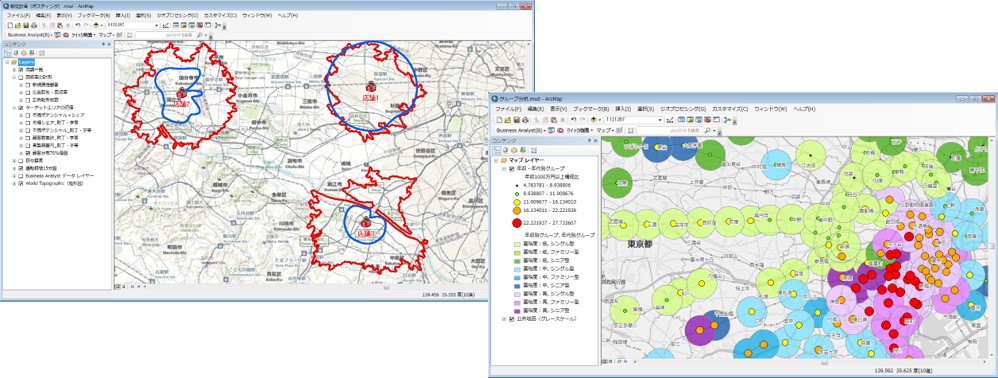Click the Save icon in the left ArcMap toolbar
998x378 pixels.
pyautogui.click(x=26, y=25)
